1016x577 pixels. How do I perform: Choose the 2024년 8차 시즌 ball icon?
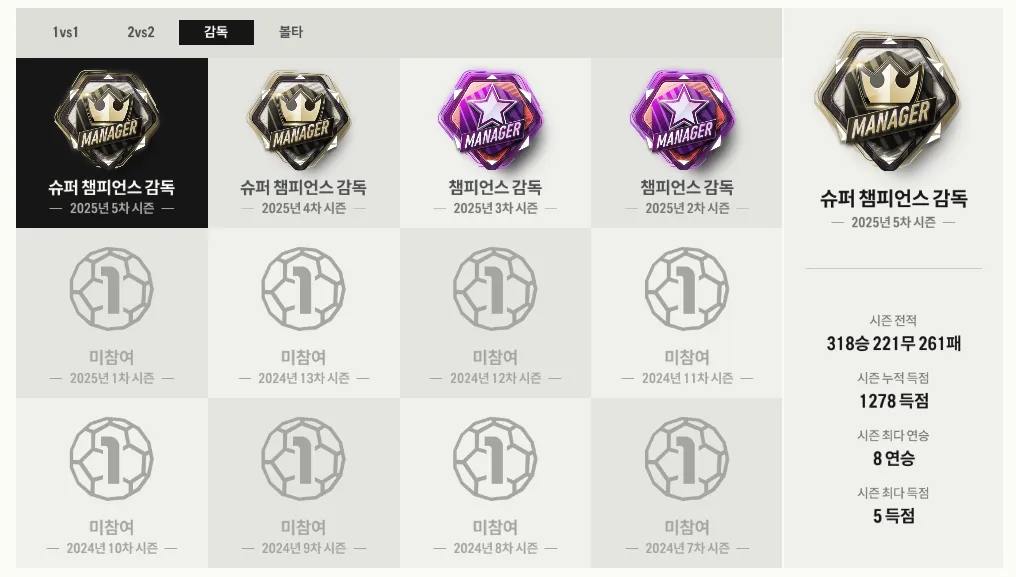(x=495, y=459)
